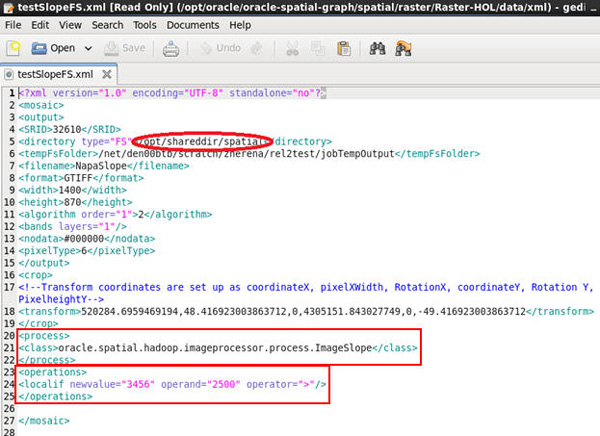Click the opening operations tag
Screen dimensions: 600x436
tap(52, 372)
